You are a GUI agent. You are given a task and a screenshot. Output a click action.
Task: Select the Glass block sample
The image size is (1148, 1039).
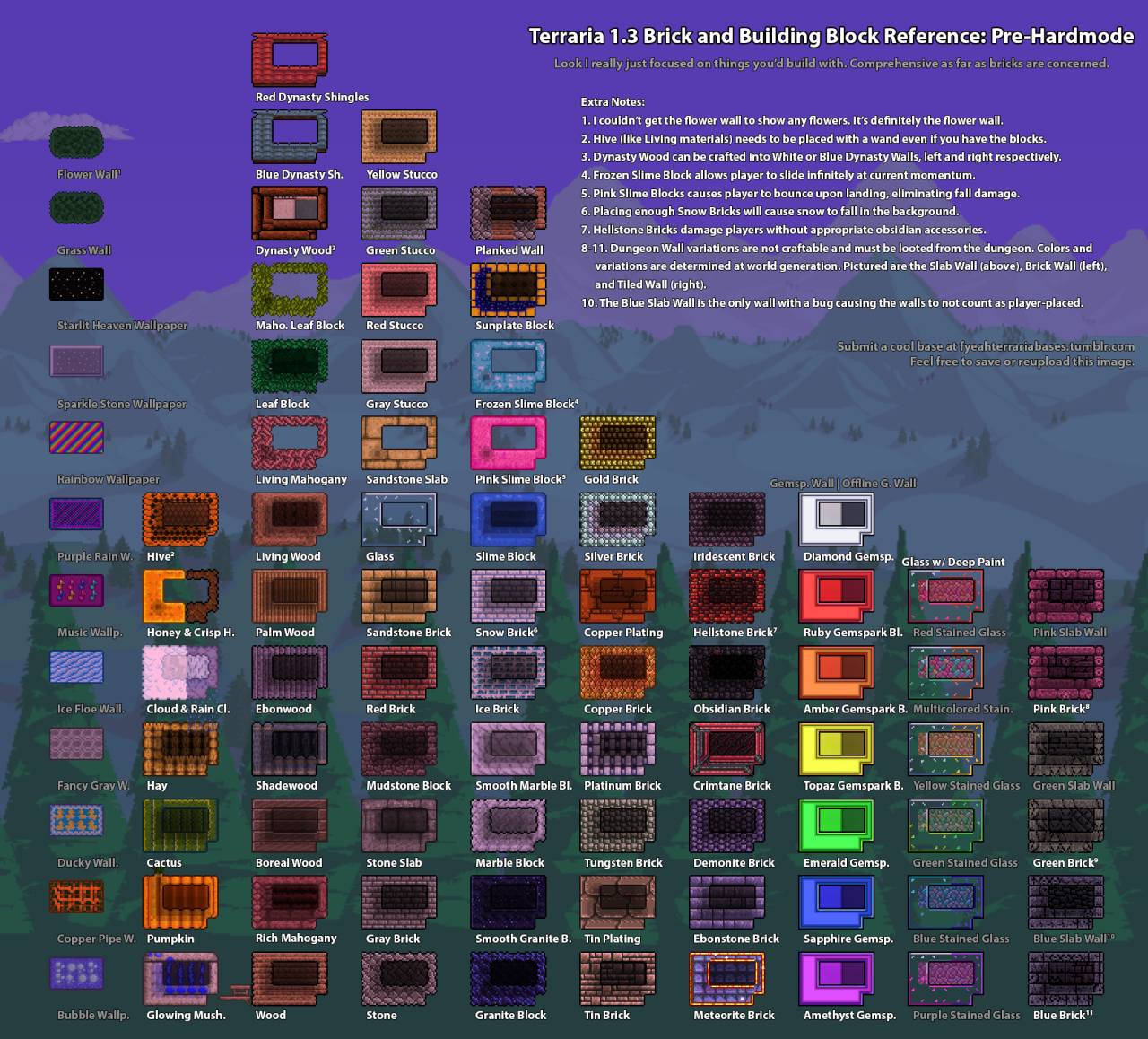click(x=399, y=519)
